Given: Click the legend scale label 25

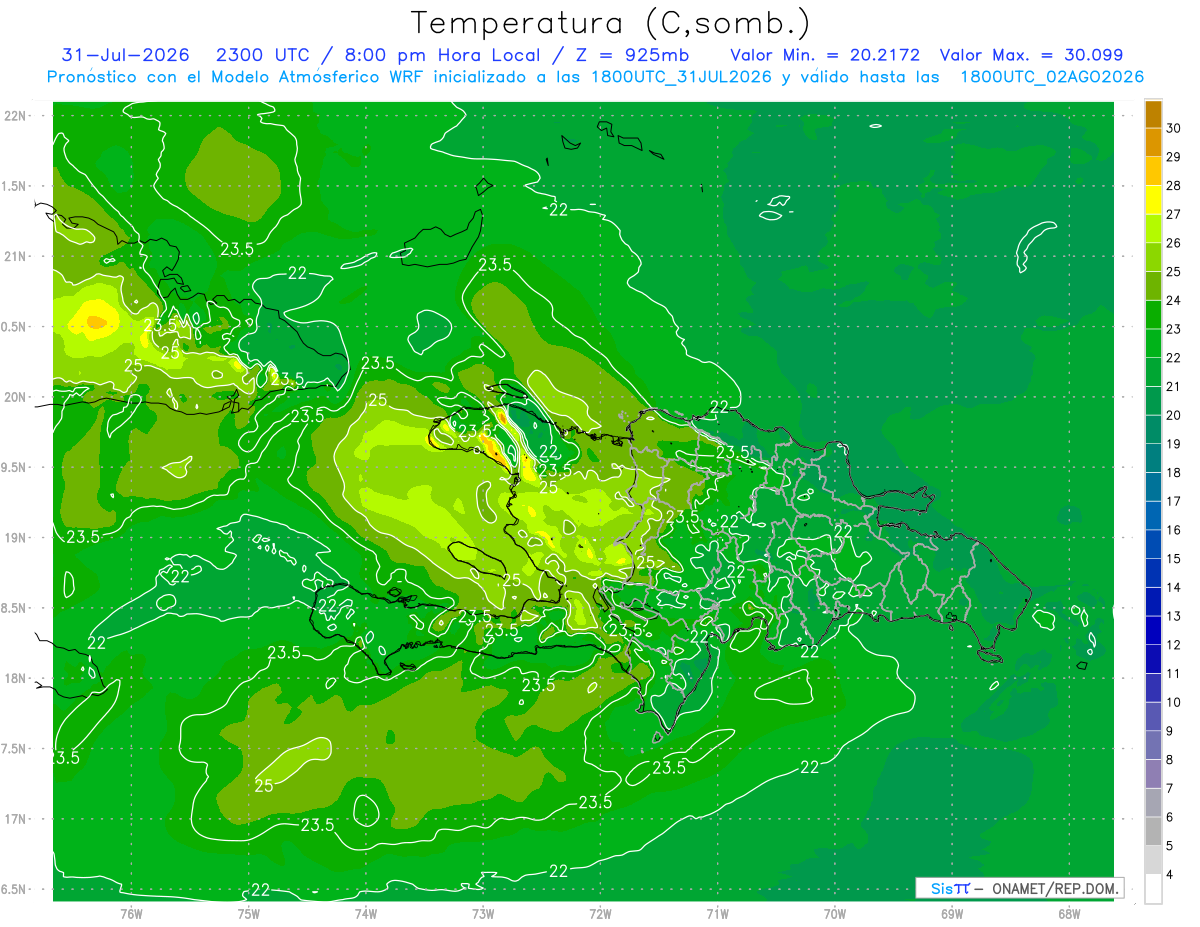Looking at the screenshot, I should [x=1174, y=272].
